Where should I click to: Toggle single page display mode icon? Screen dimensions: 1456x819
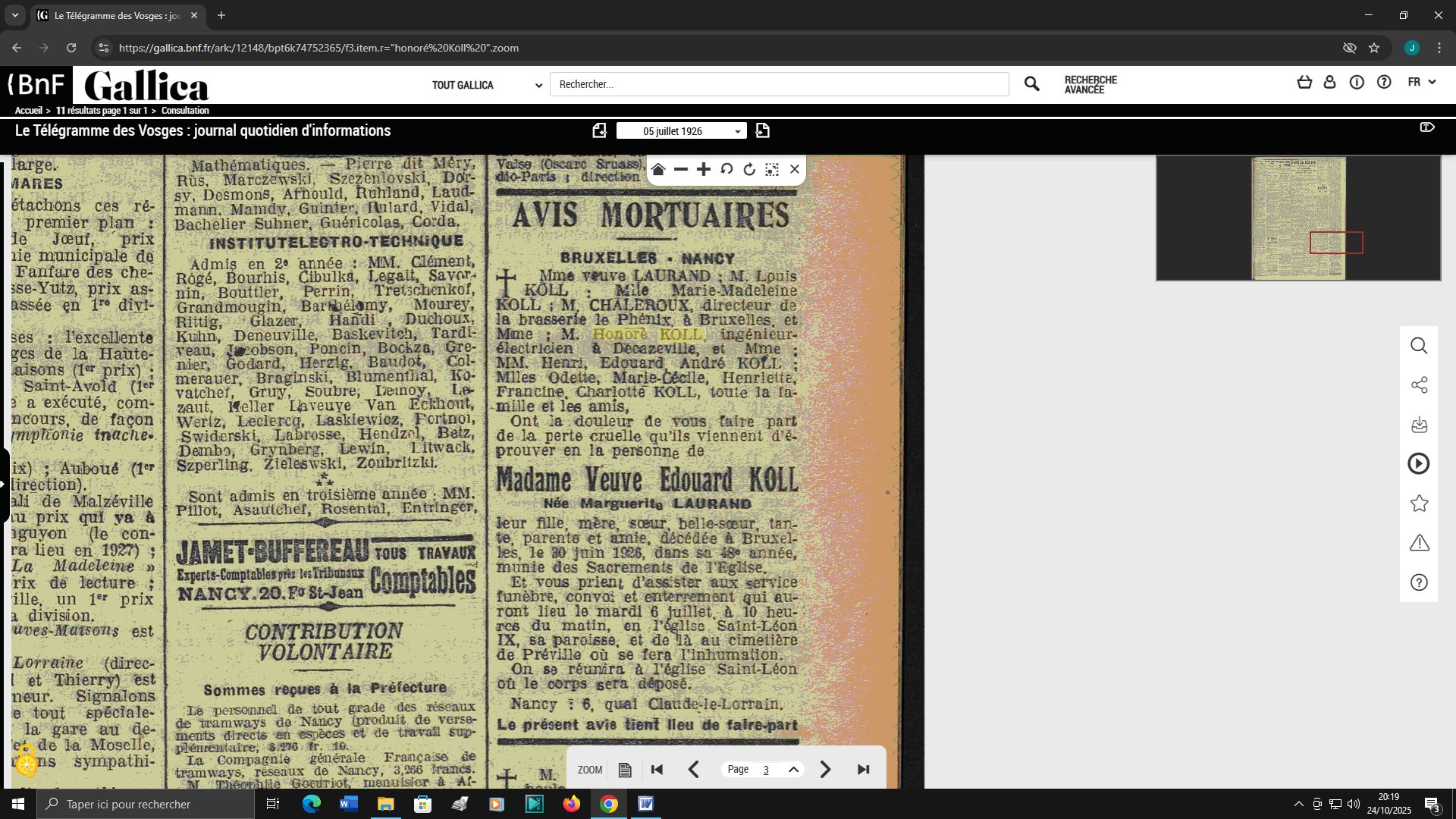click(625, 770)
